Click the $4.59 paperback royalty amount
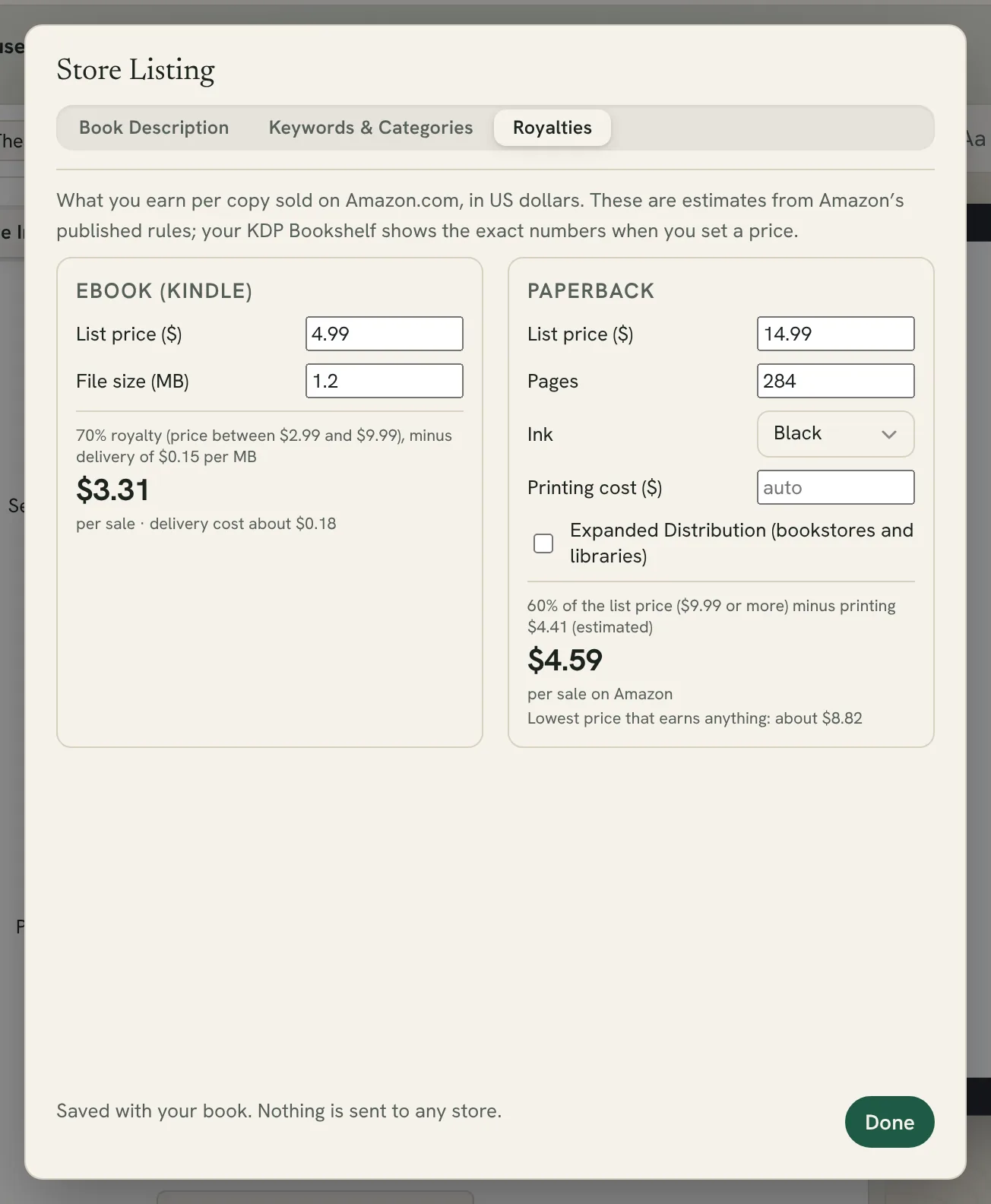Screen dimensions: 991x1204 (x=565, y=660)
